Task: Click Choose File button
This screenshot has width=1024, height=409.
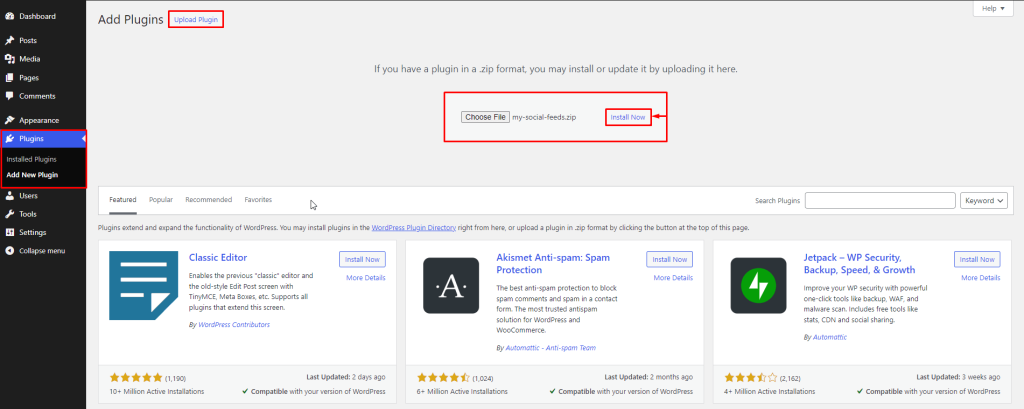Action: click(x=485, y=117)
